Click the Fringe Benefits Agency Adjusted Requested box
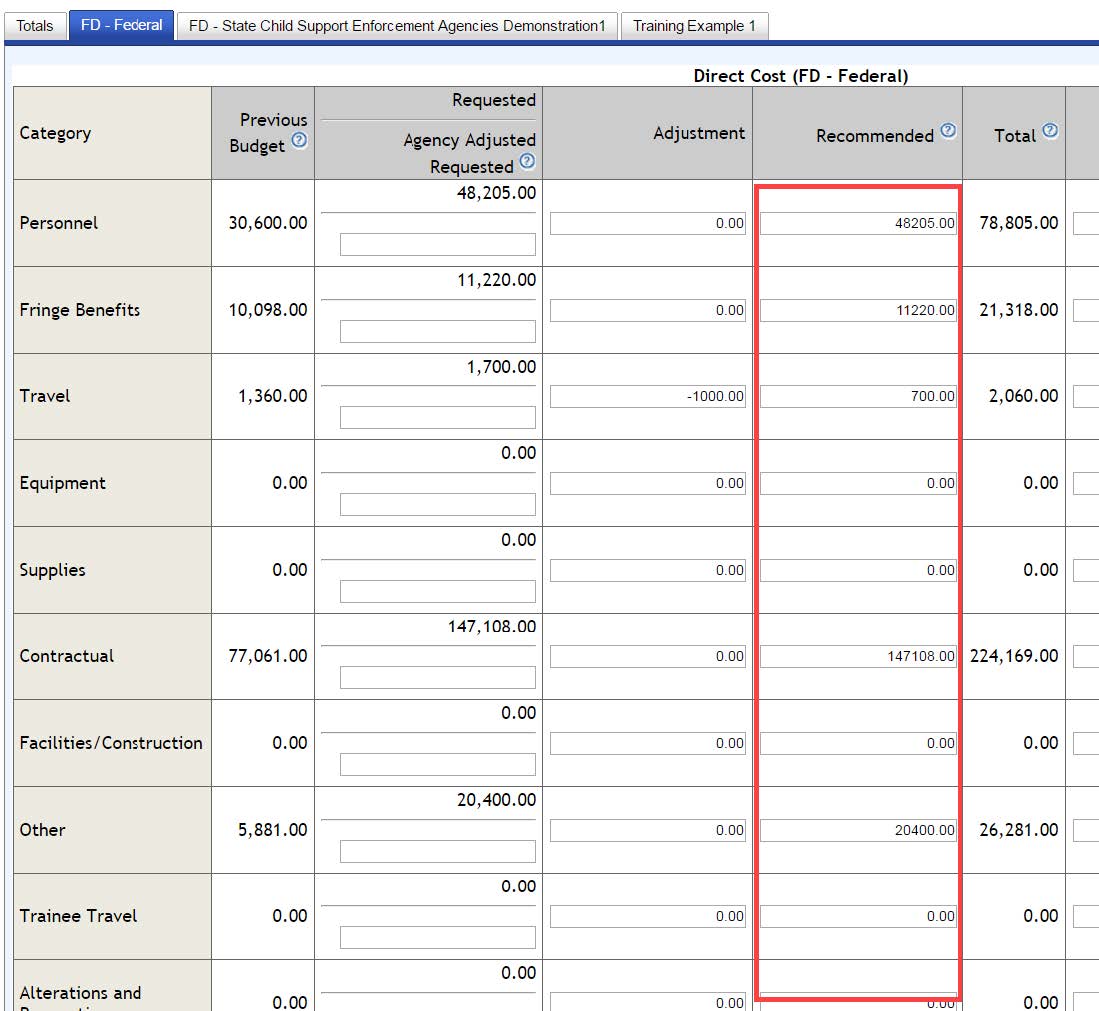The width and height of the screenshot is (1099, 1011). [x=437, y=331]
